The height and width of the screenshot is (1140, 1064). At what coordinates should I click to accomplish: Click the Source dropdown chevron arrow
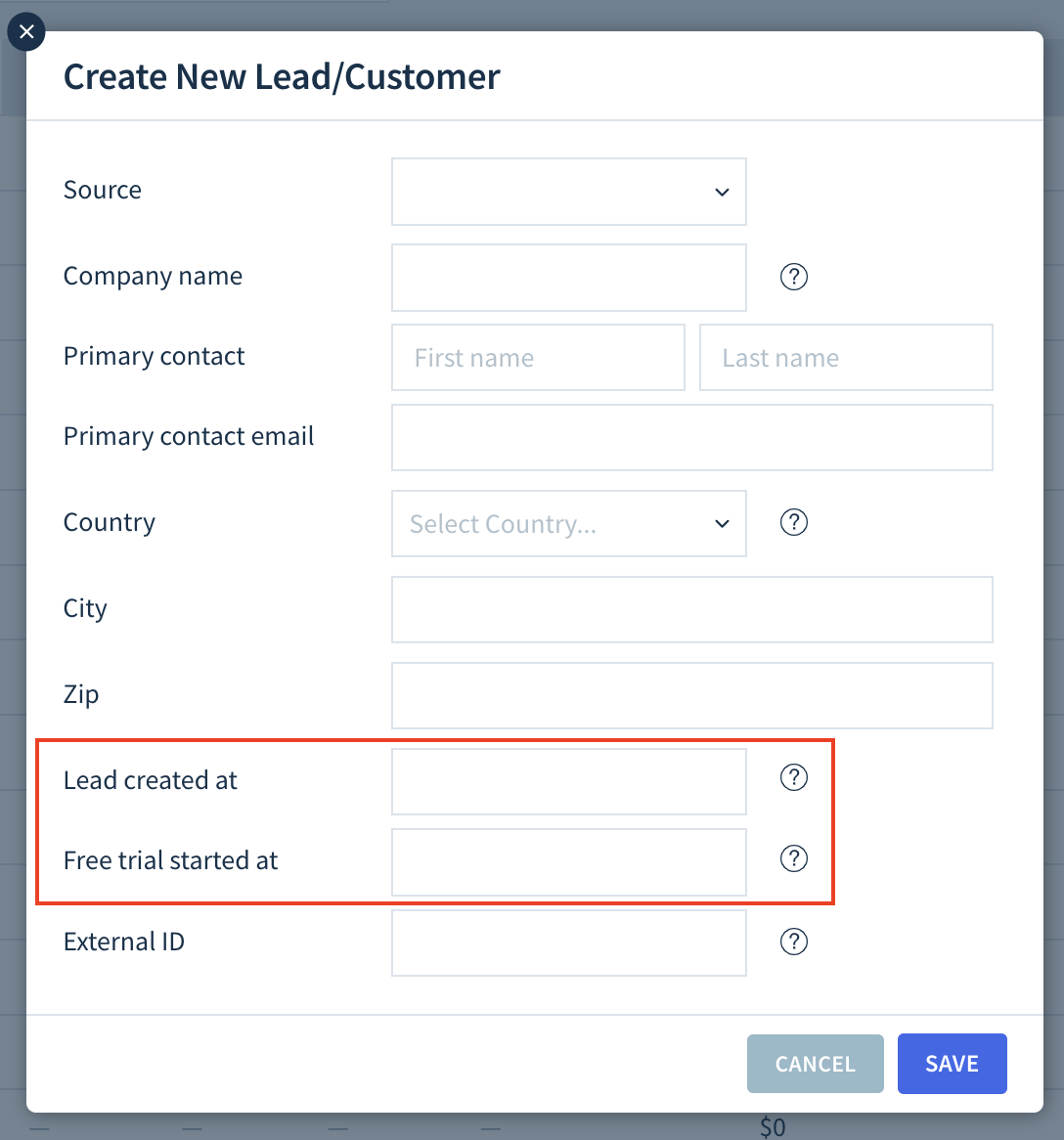[722, 193]
